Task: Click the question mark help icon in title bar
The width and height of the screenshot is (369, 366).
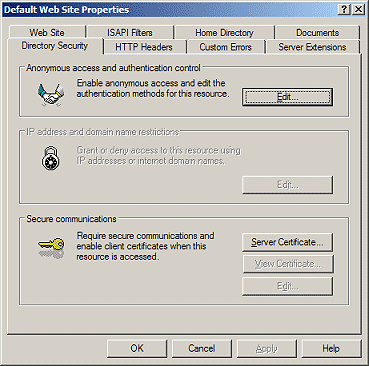Action: point(344,9)
